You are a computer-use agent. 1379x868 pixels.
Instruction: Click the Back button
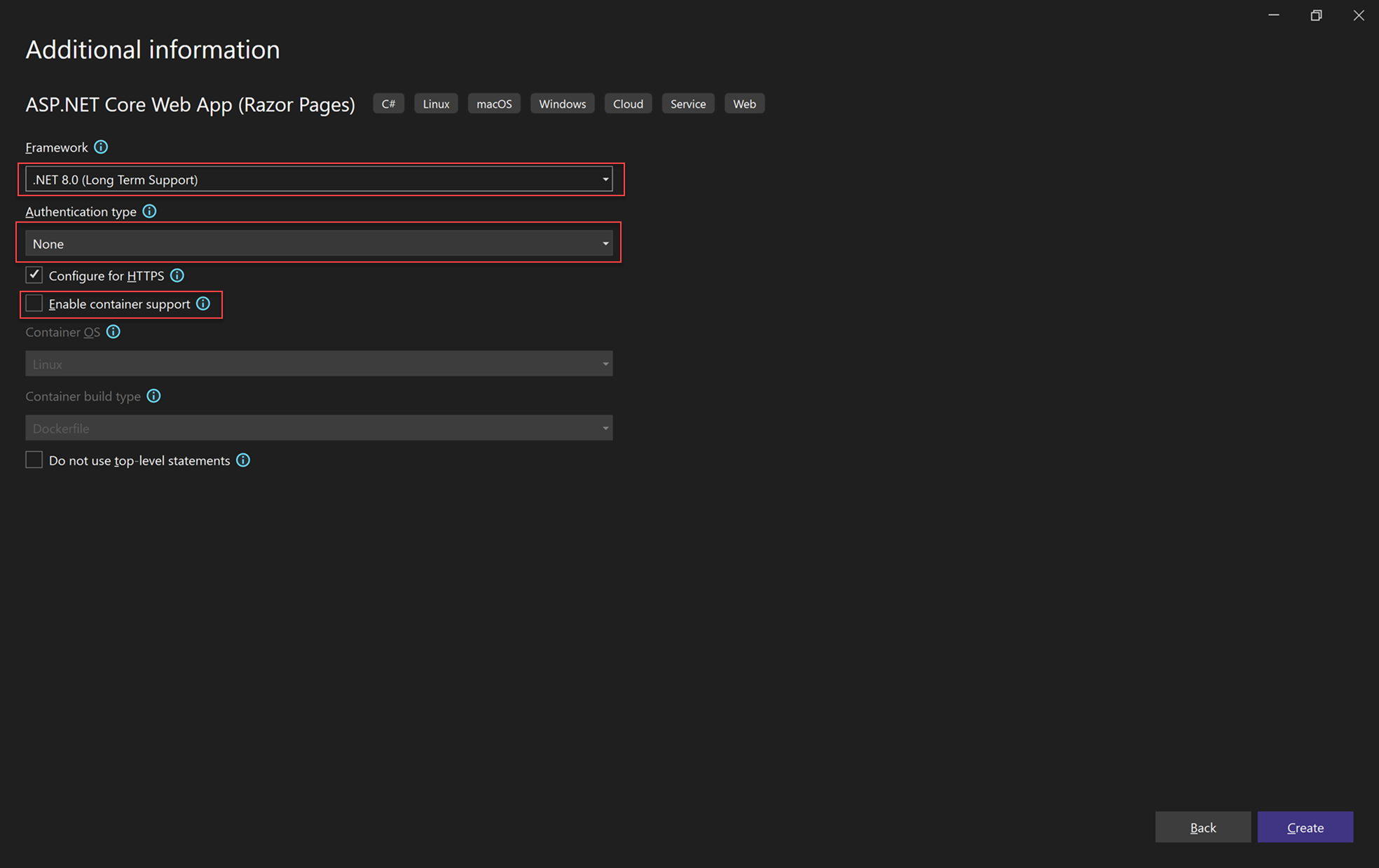1203,827
